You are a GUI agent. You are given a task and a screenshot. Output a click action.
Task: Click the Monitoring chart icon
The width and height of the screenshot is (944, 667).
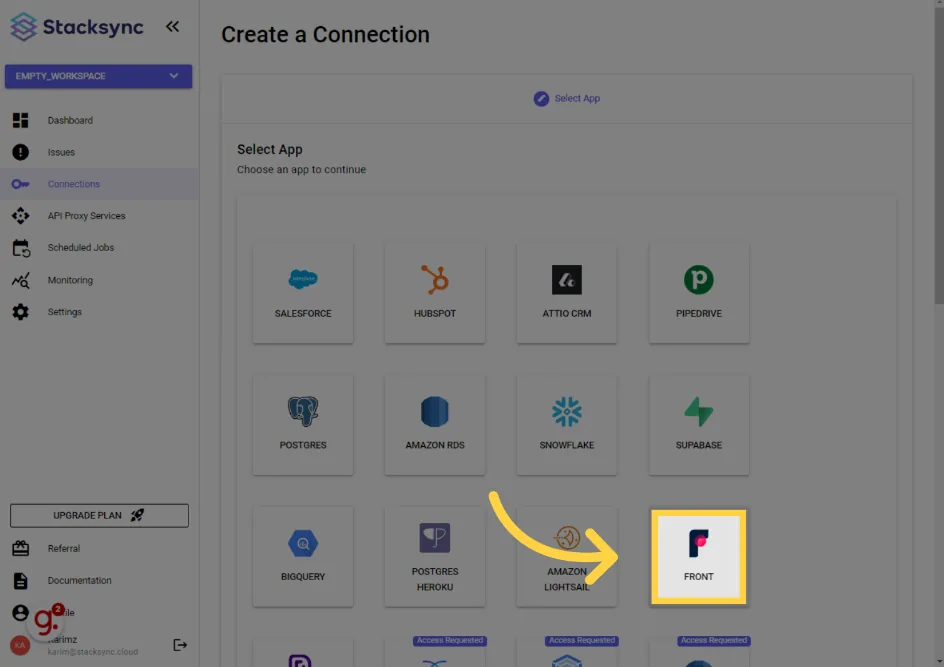20,280
